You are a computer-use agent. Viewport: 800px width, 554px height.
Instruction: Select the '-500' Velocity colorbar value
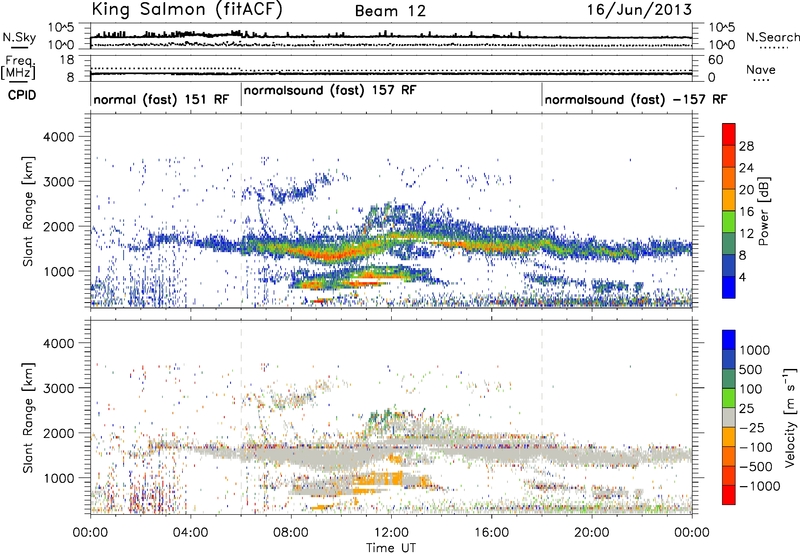[x=756, y=467]
